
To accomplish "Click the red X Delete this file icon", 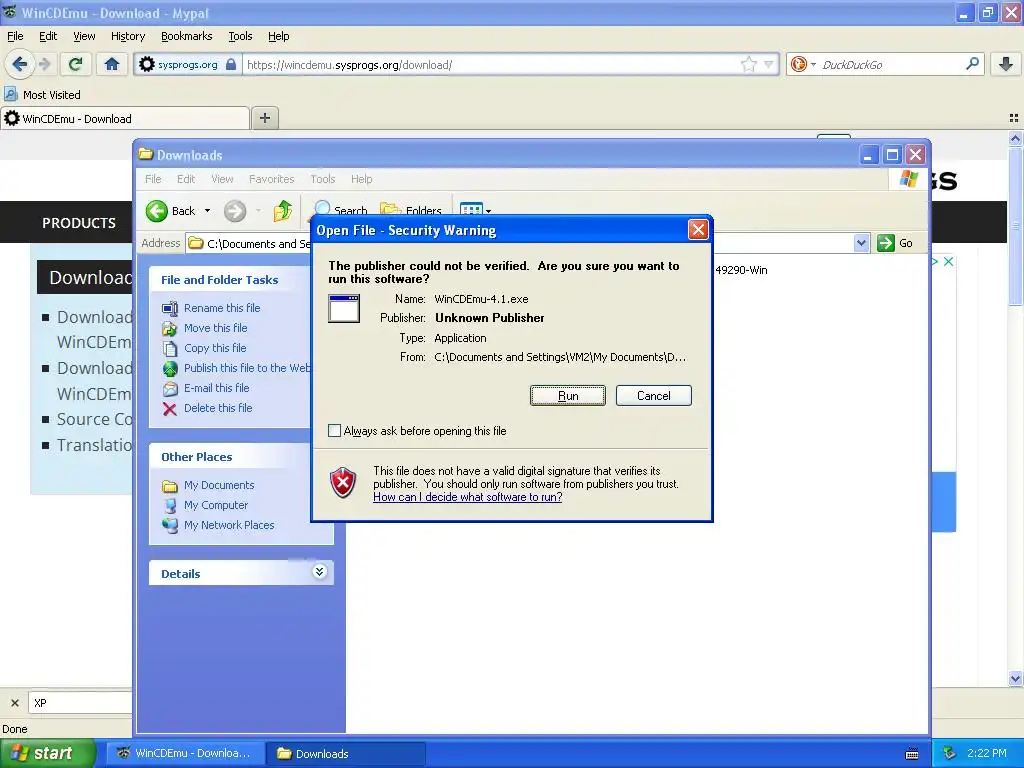I will coord(170,409).
